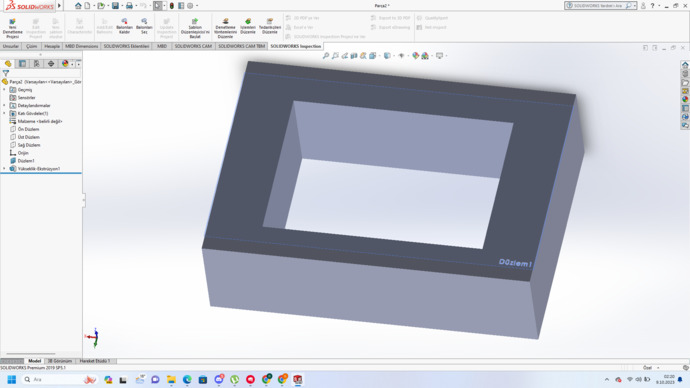Click Apply Scene icon
The image size is (690, 388).
425,56
